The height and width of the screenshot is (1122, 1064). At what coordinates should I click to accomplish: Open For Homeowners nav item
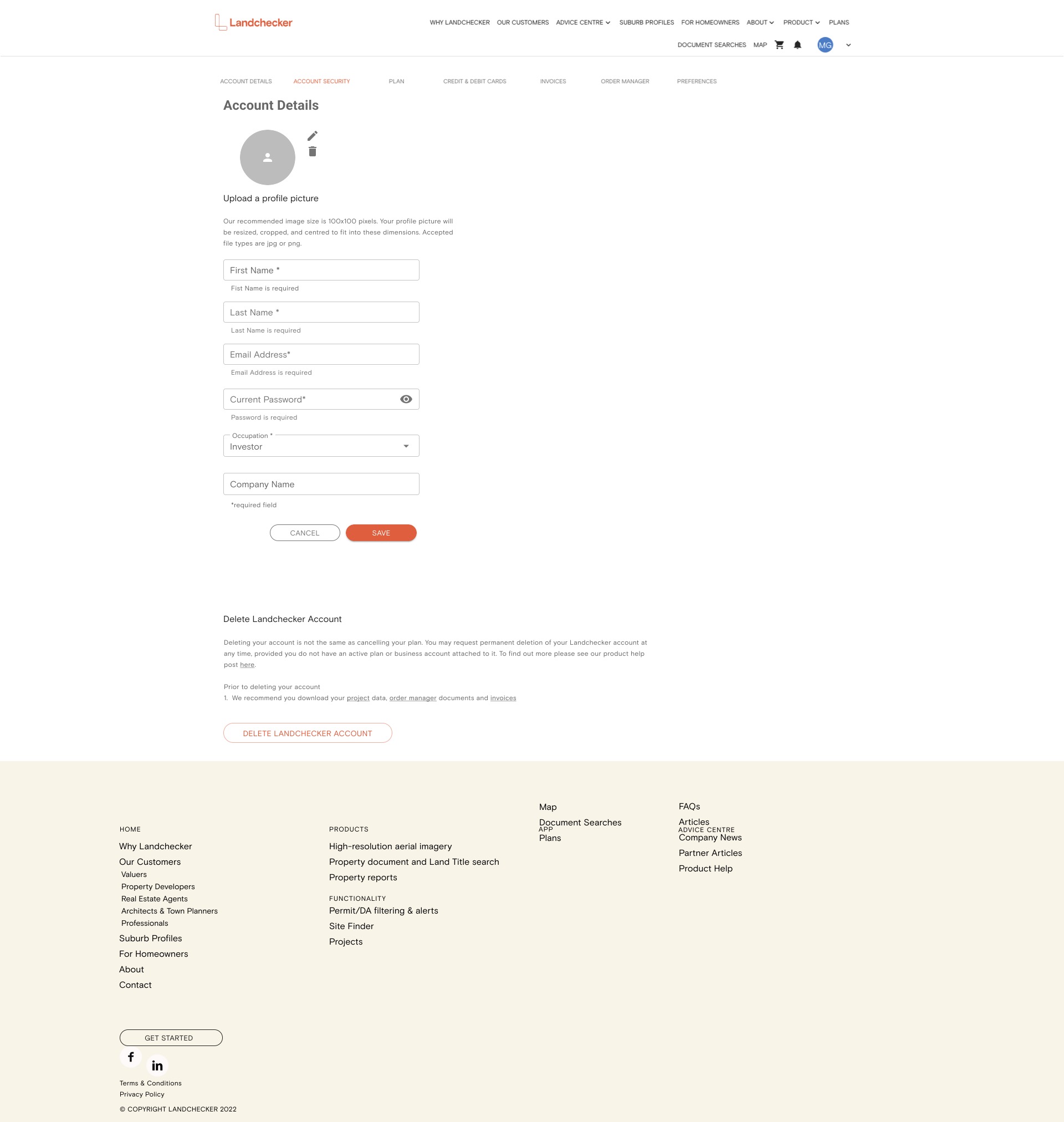point(710,23)
